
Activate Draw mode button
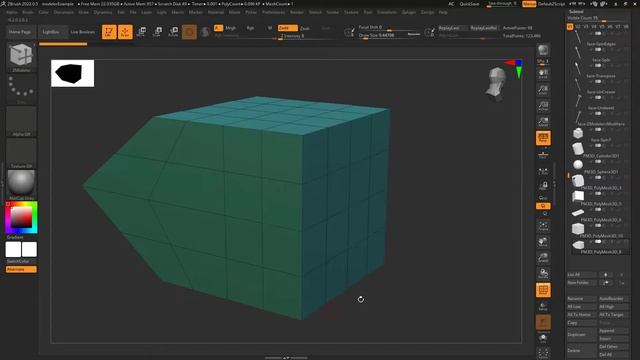click(x=125, y=32)
